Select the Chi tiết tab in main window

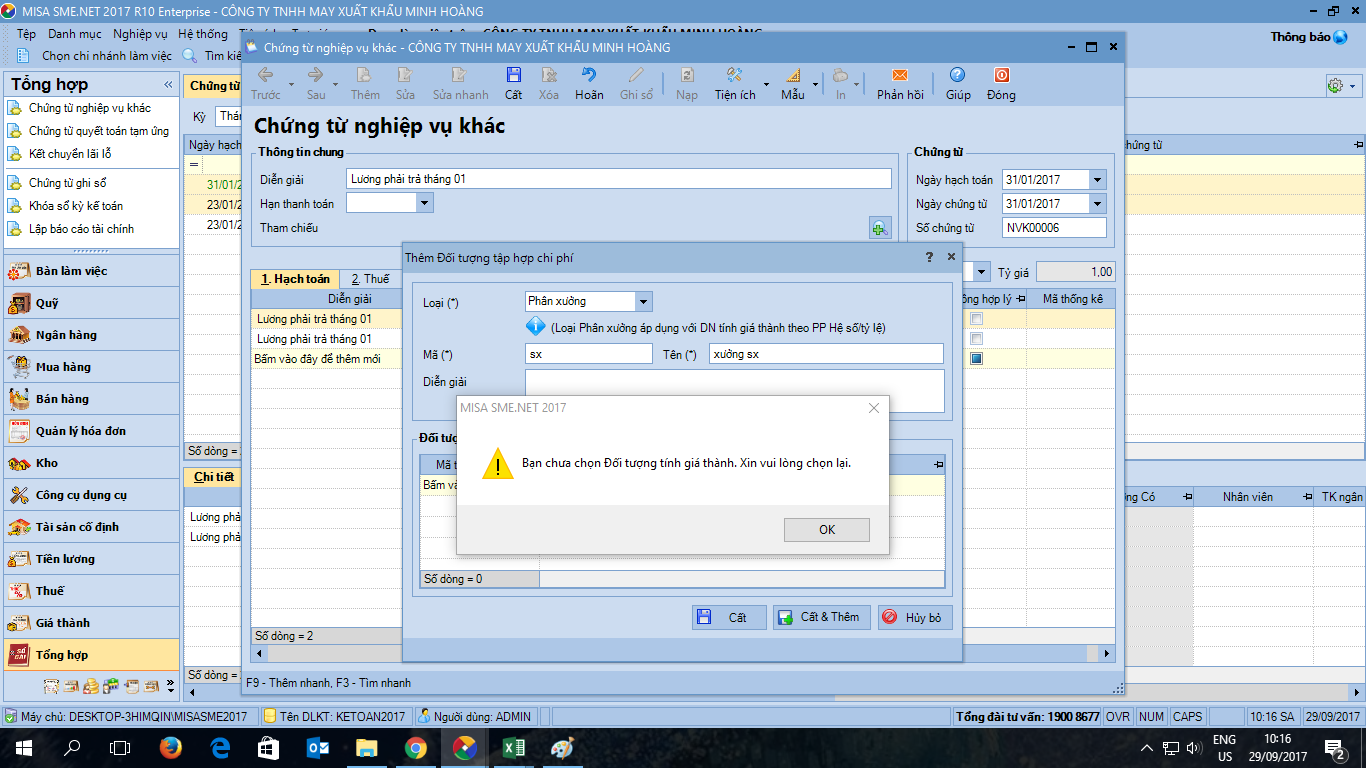click(x=213, y=477)
